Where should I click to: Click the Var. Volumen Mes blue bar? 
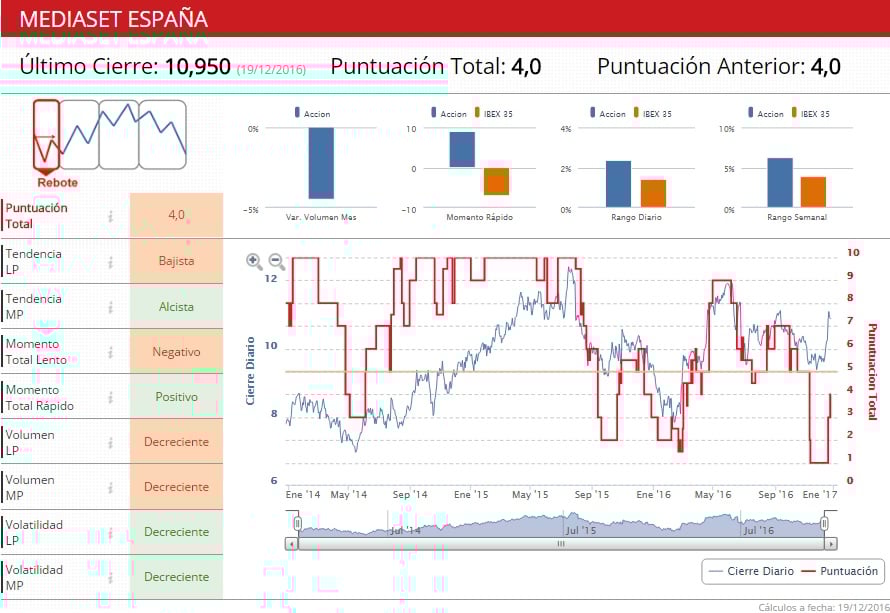(x=321, y=163)
